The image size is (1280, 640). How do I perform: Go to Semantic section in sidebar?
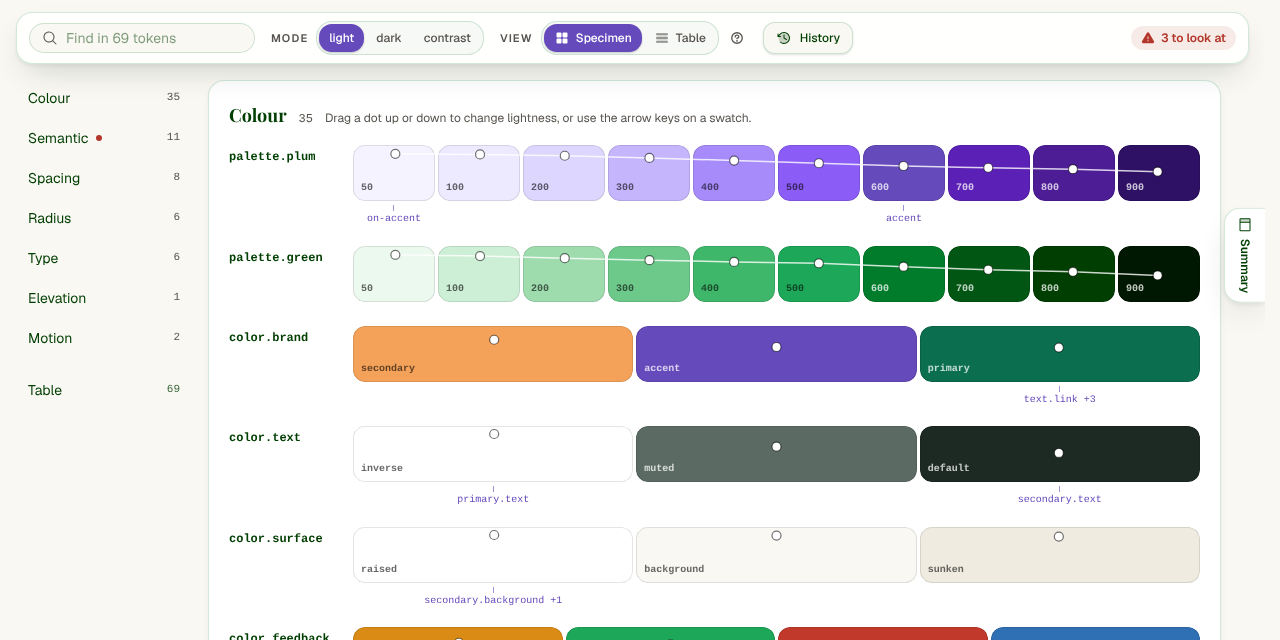click(104, 138)
